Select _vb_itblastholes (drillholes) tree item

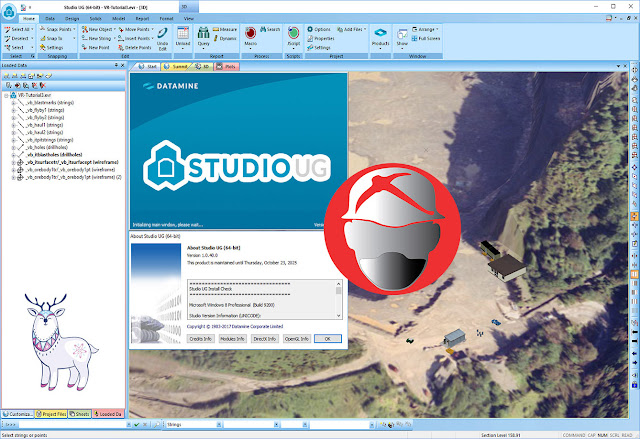pyautogui.click(x=54, y=155)
